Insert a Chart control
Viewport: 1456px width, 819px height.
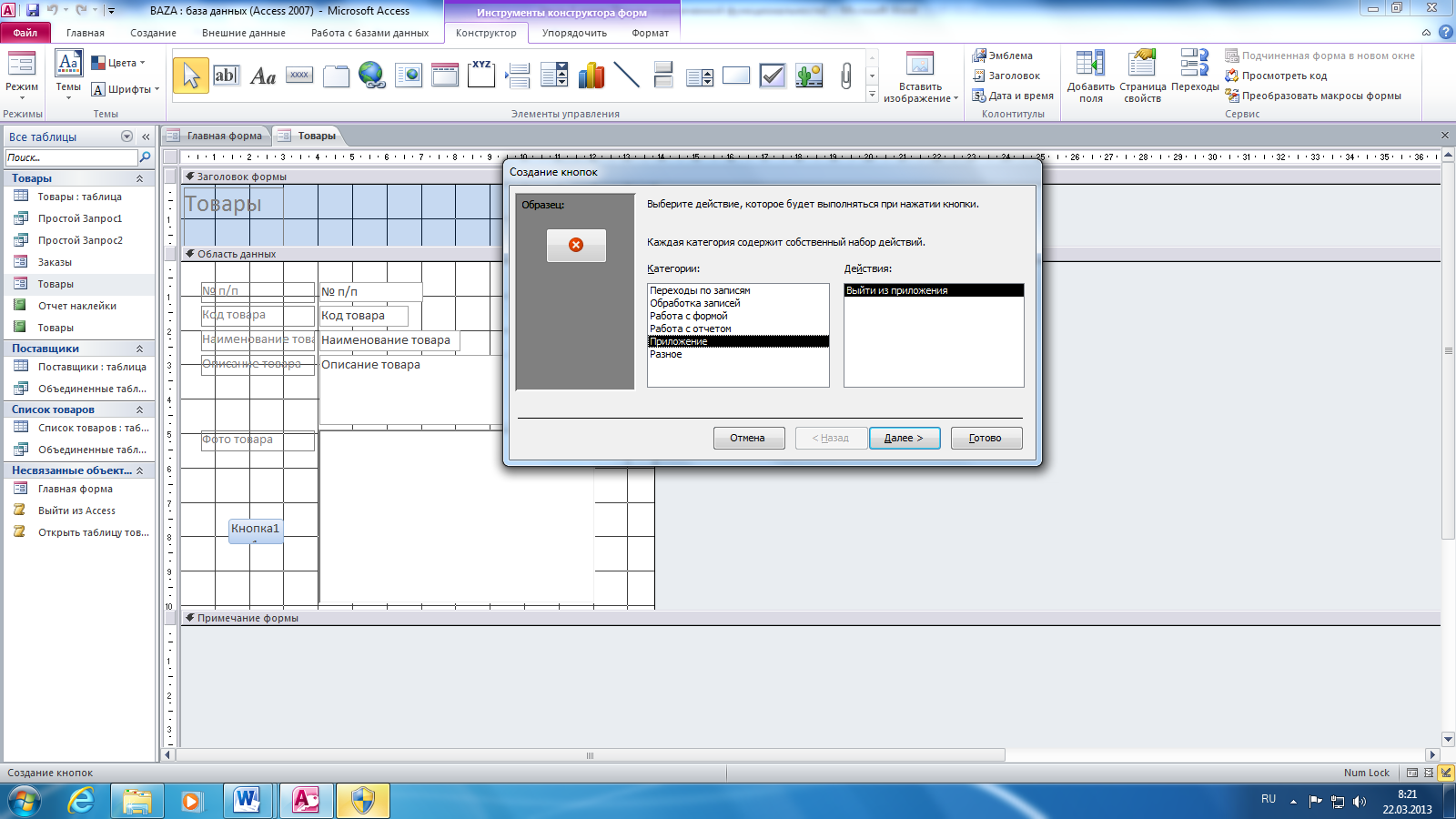(x=591, y=76)
